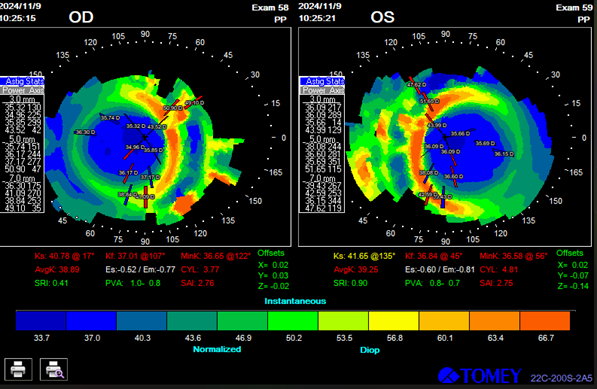Click PVA: 1.0- 0.8 value
Viewport: 597px width, 389px height.
pos(133,283)
